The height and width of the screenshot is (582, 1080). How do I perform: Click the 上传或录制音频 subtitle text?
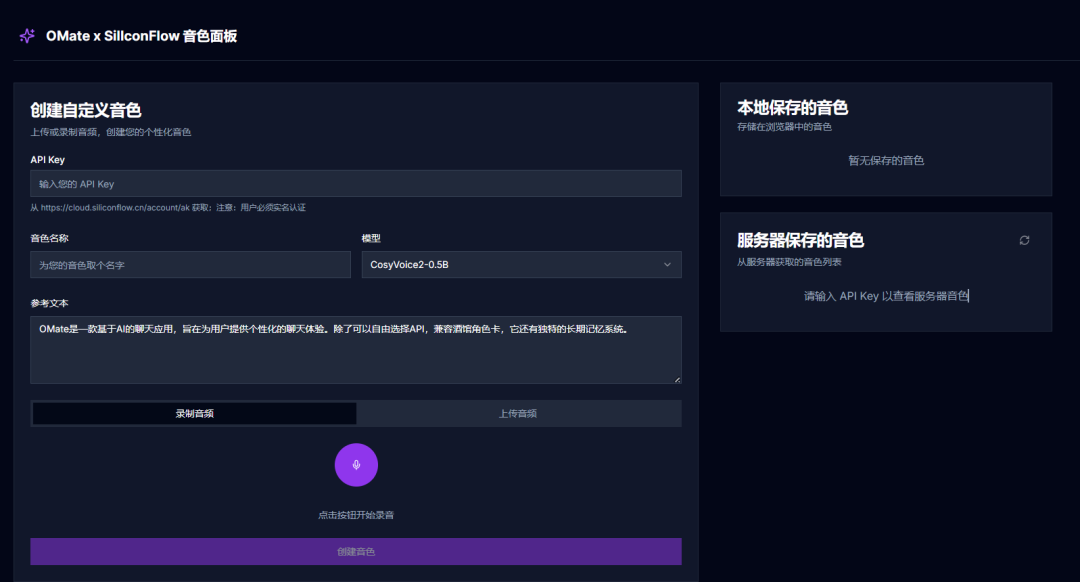coord(111,132)
